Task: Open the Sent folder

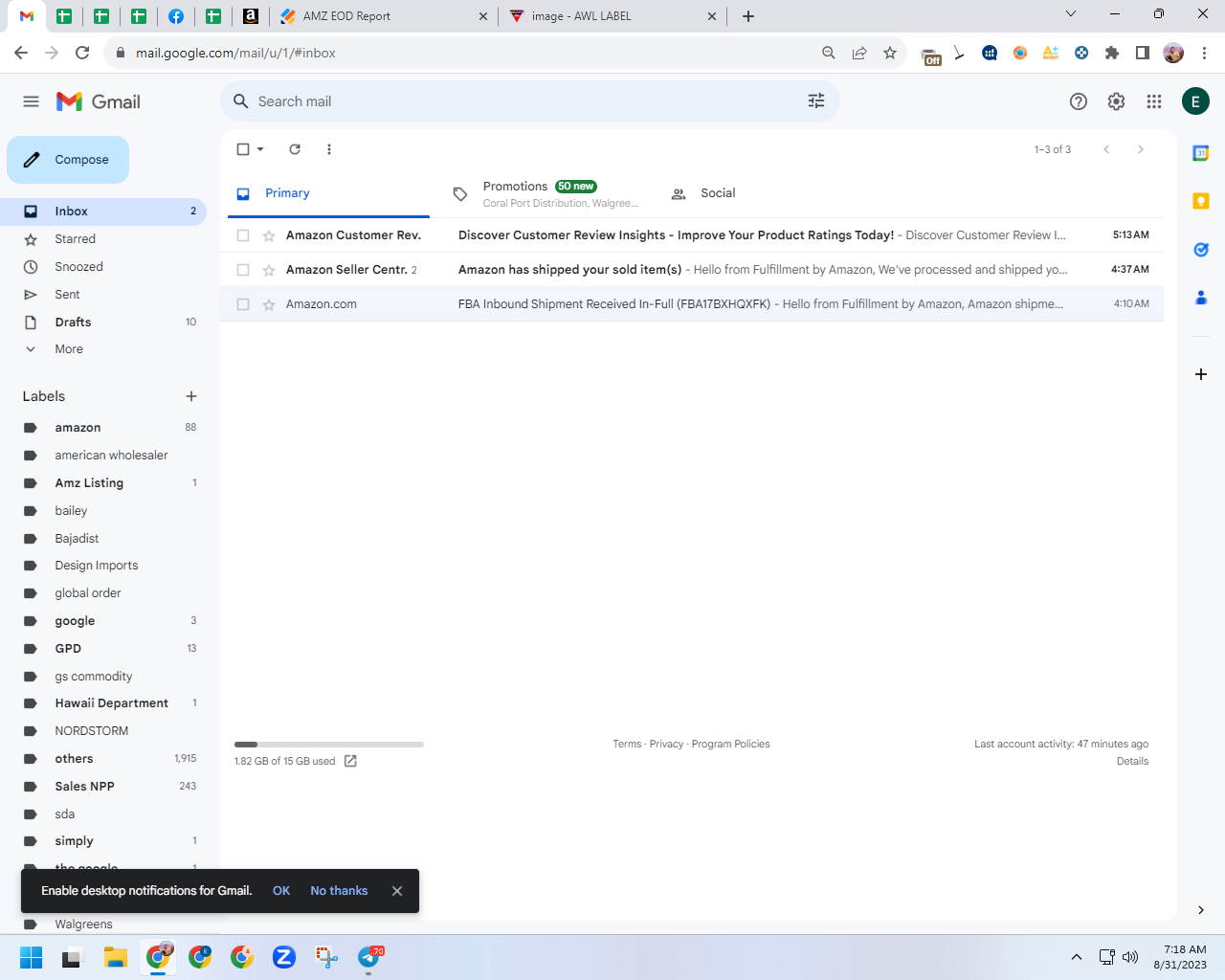Action: pos(103,295)
